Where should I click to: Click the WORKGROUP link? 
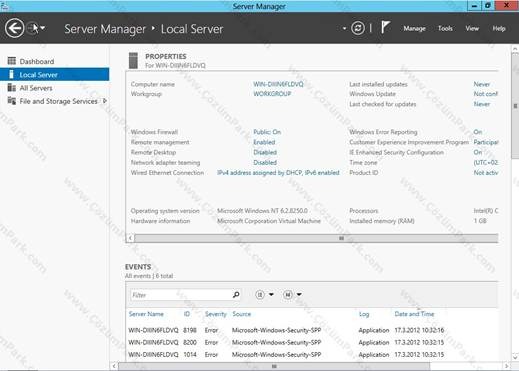[x=272, y=94]
